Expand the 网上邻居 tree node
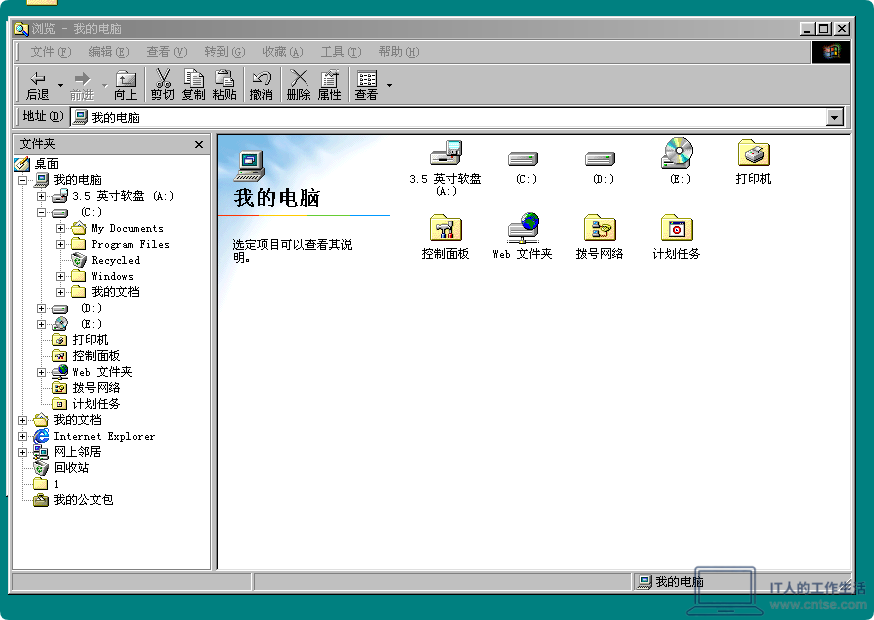Viewport: 874px width, 620px height. (23, 452)
